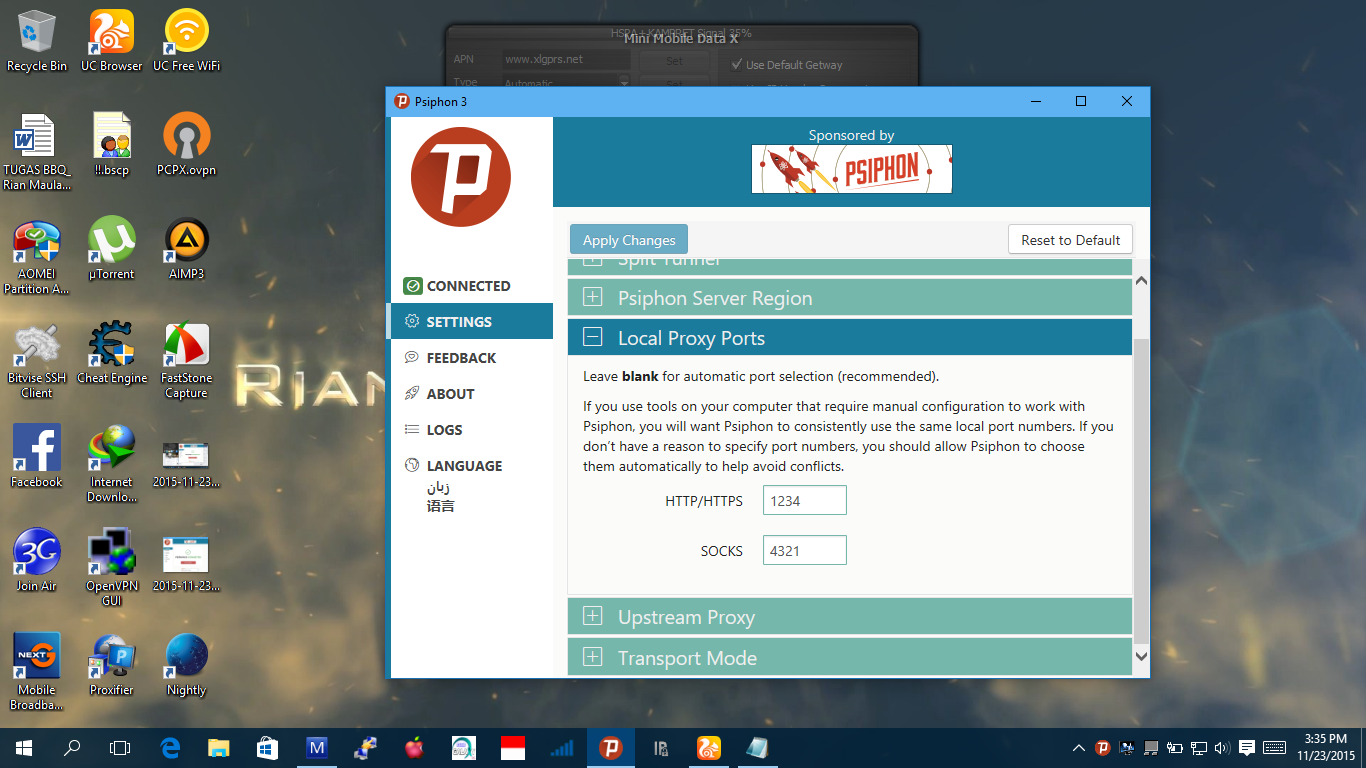Click the Apply Changes button
Image resolution: width=1366 pixels, height=768 pixels.
click(629, 240)
